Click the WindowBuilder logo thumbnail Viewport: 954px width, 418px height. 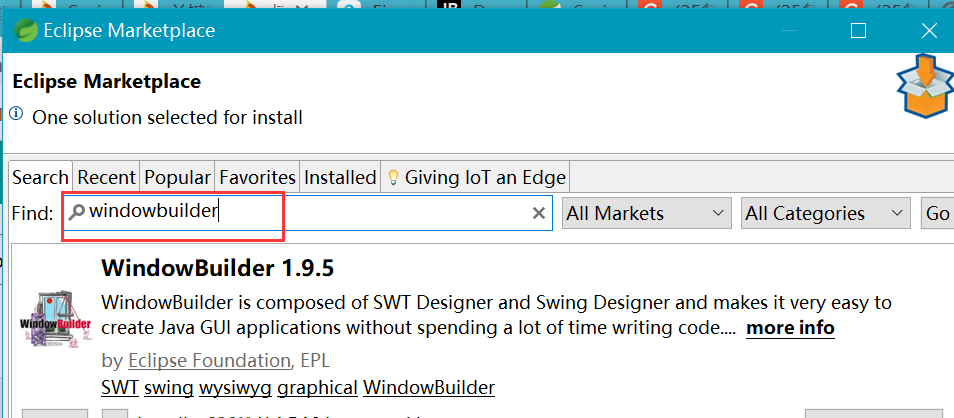point(56,319)
